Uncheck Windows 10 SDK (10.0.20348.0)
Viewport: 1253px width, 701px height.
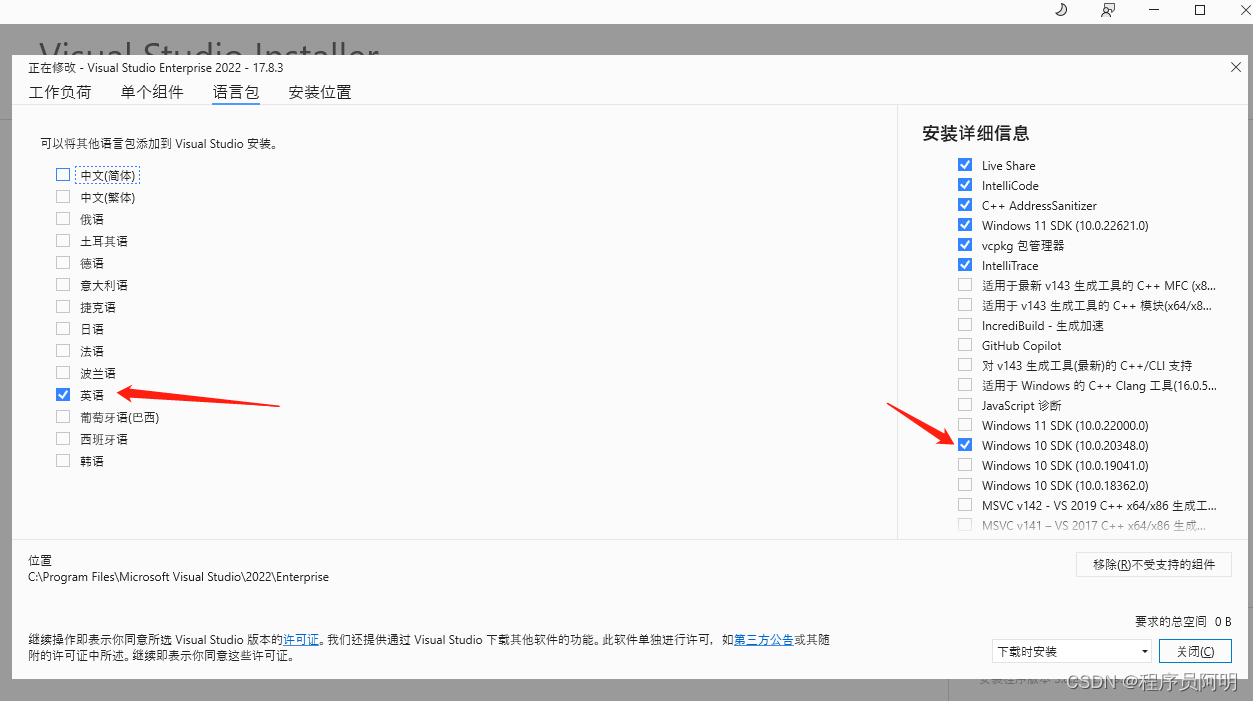(965, 445)
